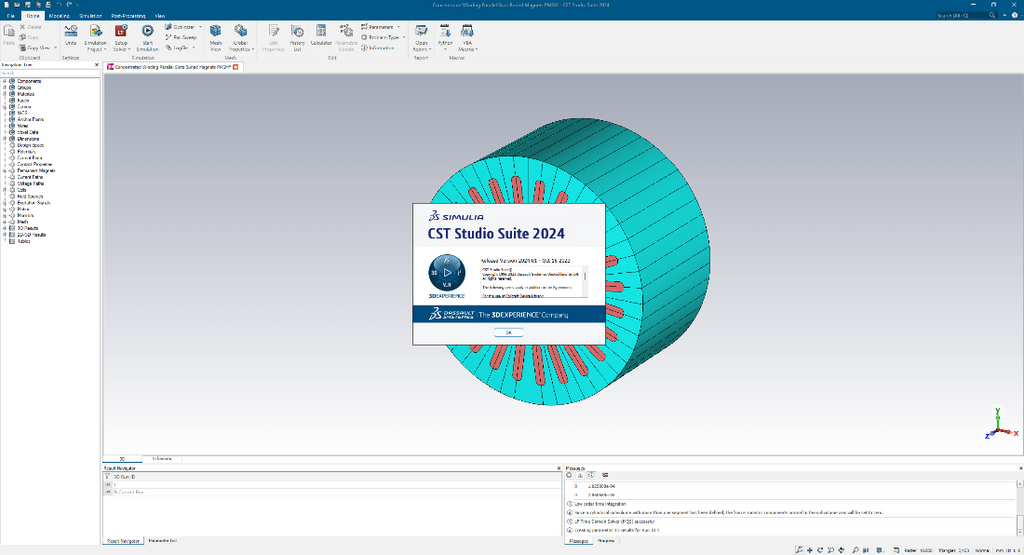Click the license text scrollbar in the dialog

tap(585, 281)
